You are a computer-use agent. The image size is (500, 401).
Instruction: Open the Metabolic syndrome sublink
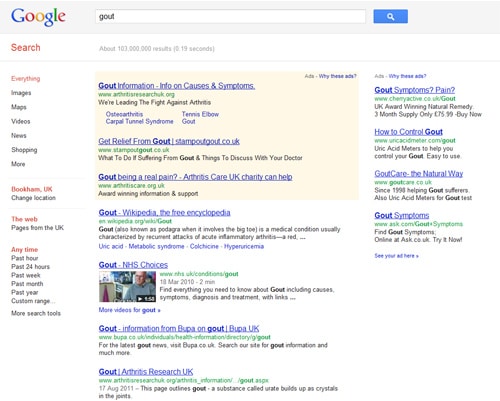click(x=156, y=247)
